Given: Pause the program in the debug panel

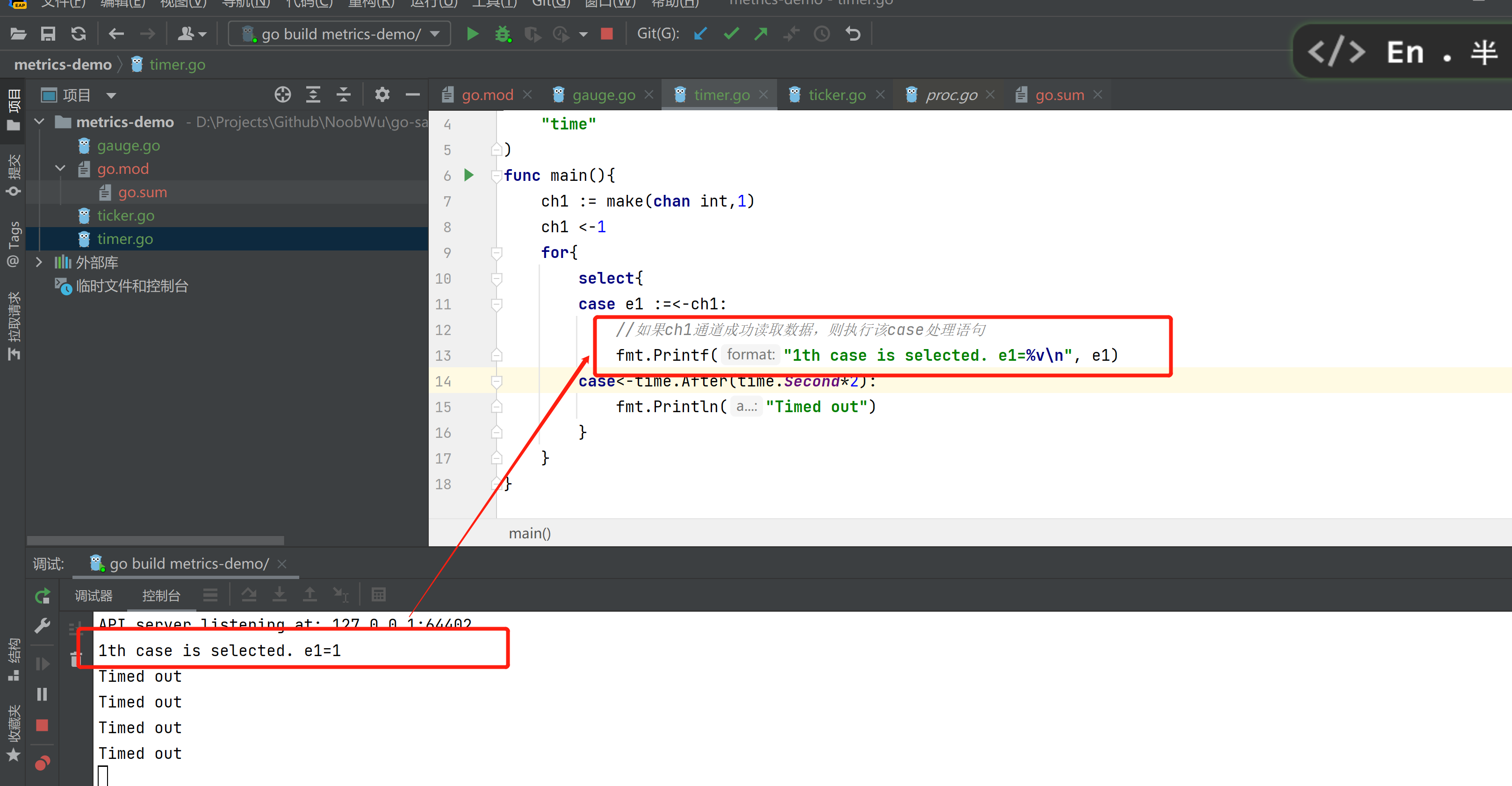Looking at the screenshot, I should (x=42, y=694).
